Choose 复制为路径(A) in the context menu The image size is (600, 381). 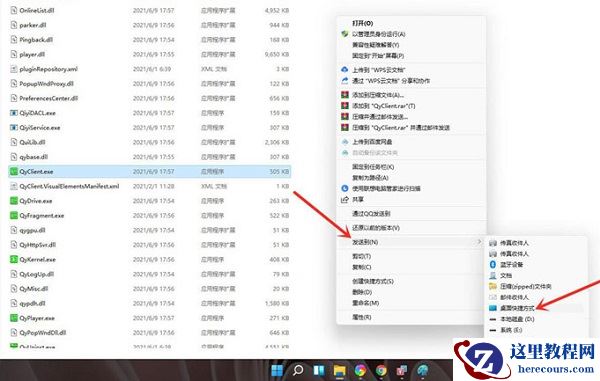[370, 178]
